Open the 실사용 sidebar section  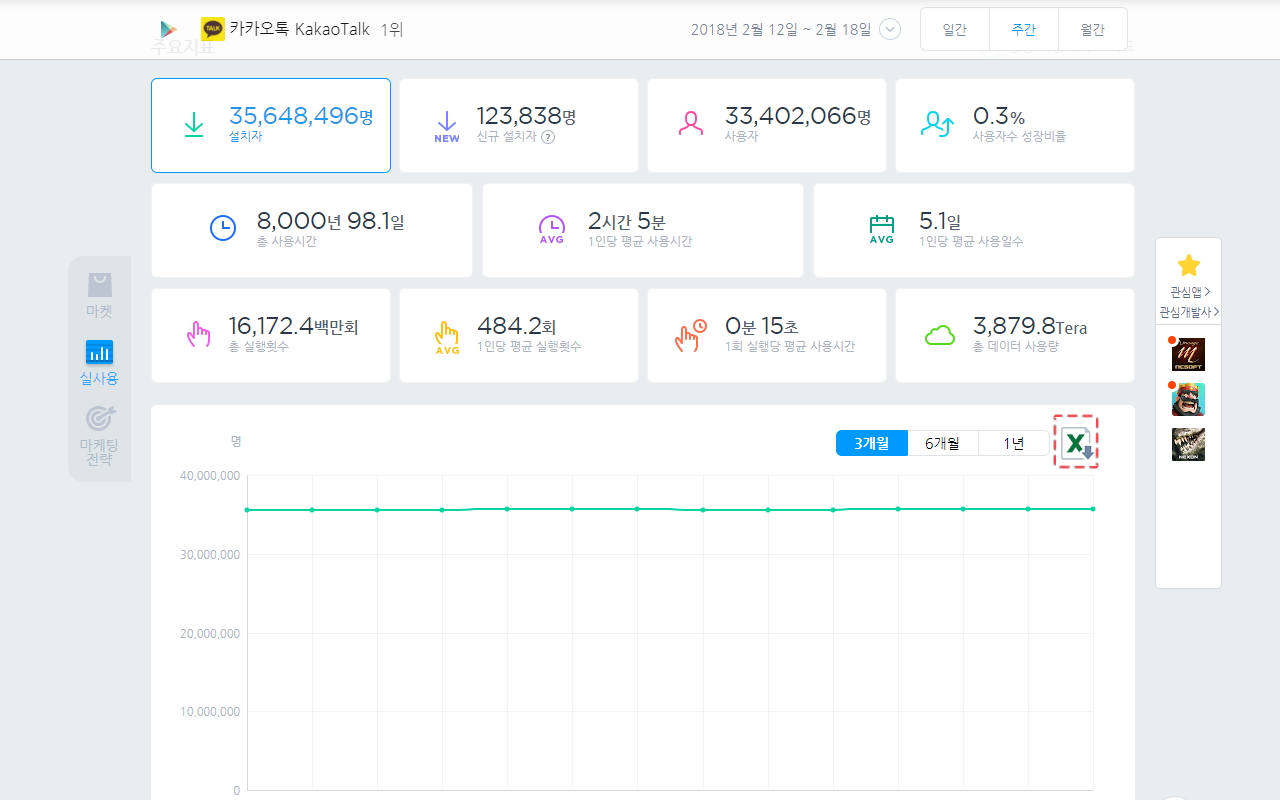coord(99,363)
